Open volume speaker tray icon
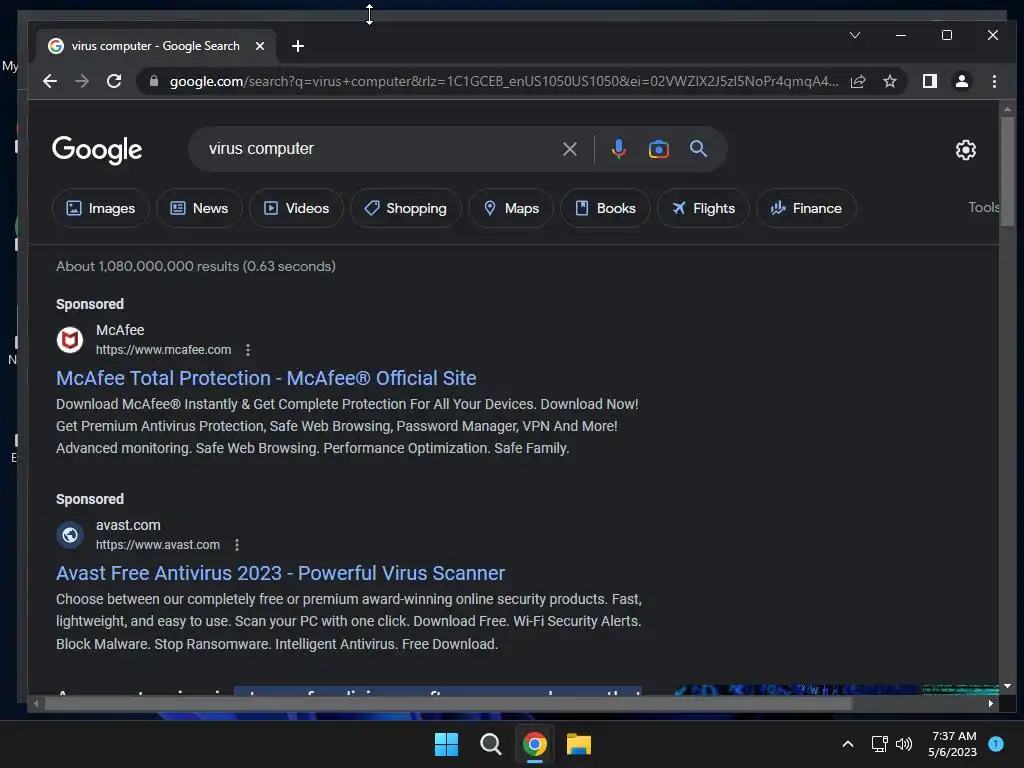The width and height of the screenshot is (1024, 768). tap(904, 743)
